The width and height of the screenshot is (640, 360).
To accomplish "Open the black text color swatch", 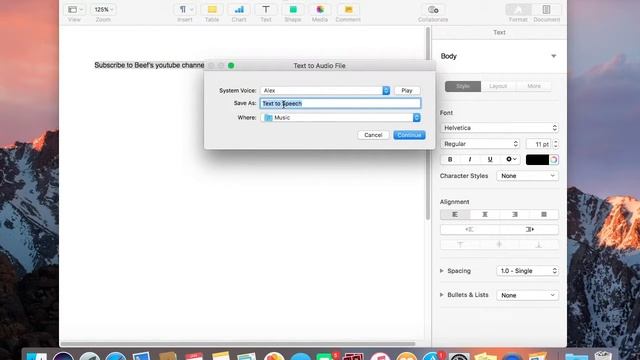I will point(537,160).
